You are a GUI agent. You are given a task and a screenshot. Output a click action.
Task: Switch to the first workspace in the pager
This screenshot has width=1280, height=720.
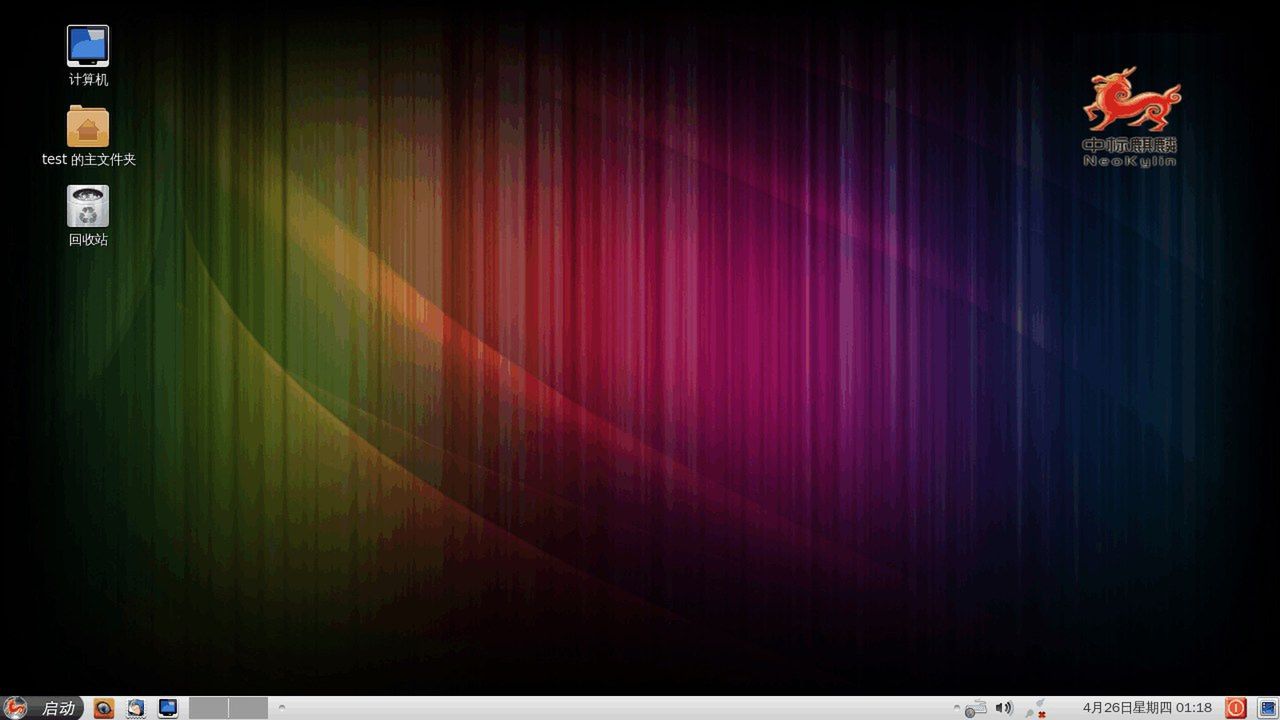(208, 708)
